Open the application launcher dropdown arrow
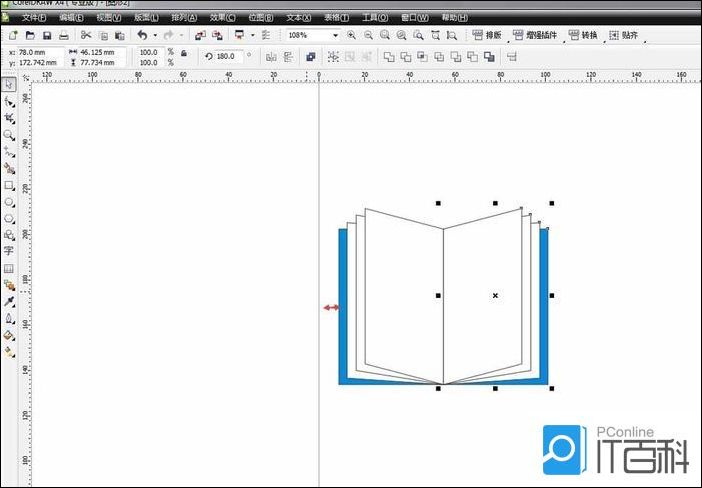 coord(253,35)
